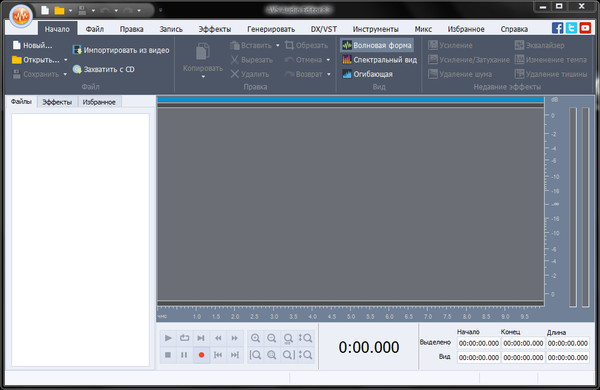Screen dimensions: 600x390
Task: Open the Справка ribbon tab
Action: [514, 29]
